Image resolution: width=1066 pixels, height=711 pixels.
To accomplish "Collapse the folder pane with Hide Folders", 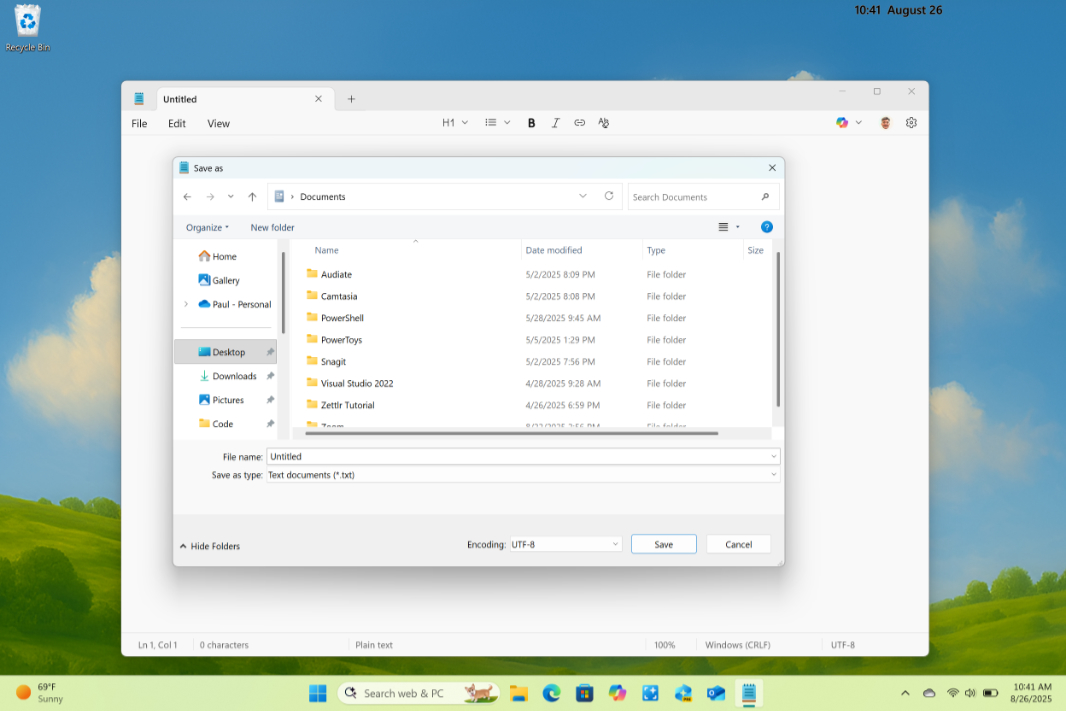I will click(x=210, y=546).
